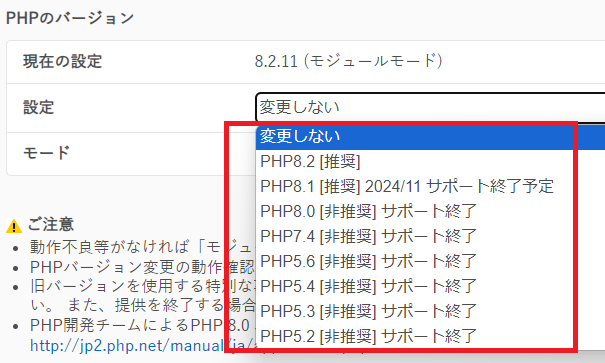Select PHP5.6 [非推奨] サポート終了 option
This screenshot has width=605, height=363.
tap(430, 262)
